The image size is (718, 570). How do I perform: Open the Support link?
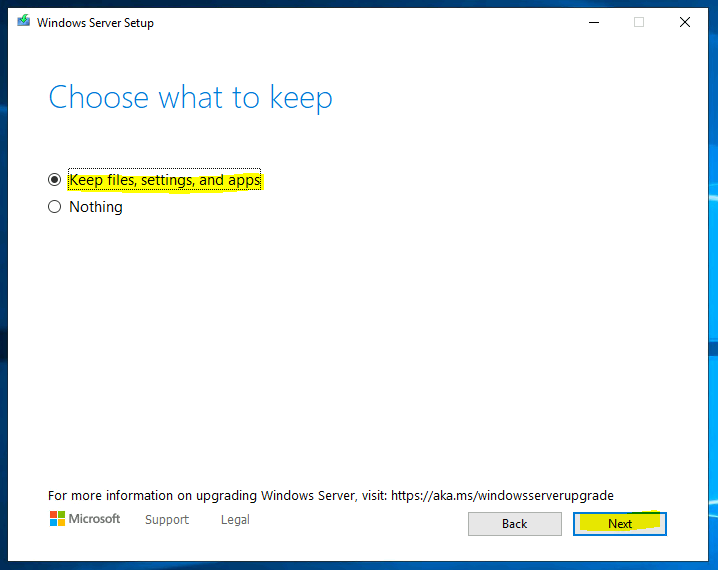pyautogui.click(x=167, y=520)
